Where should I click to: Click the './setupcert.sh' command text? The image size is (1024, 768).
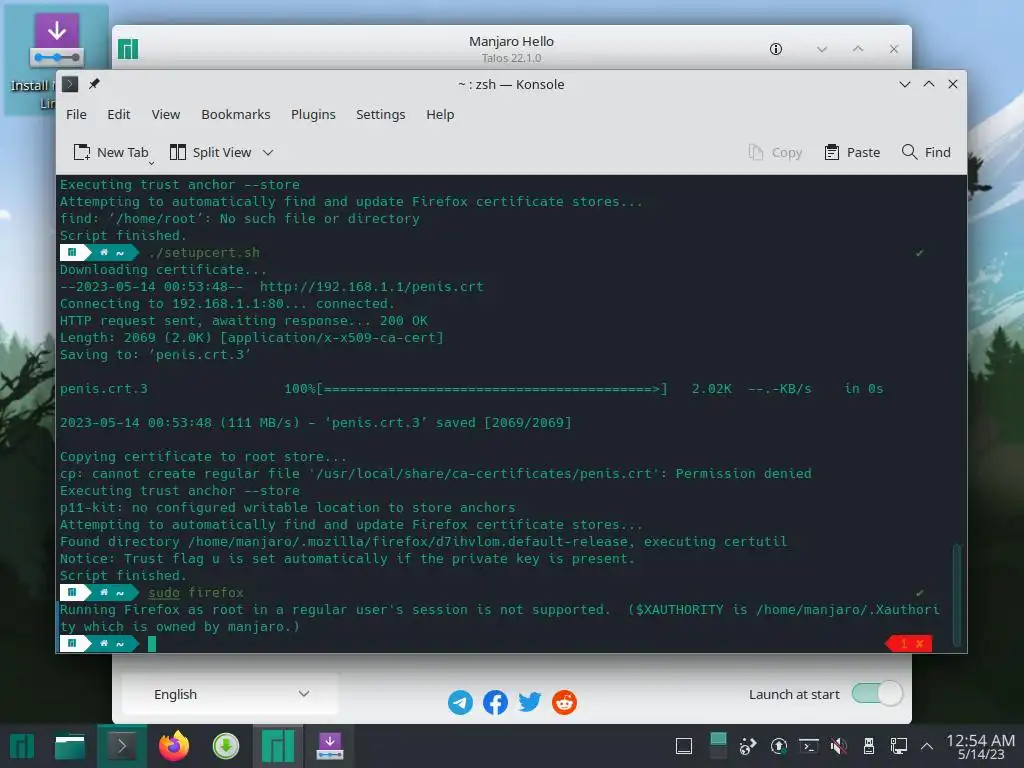coord(204,253)
